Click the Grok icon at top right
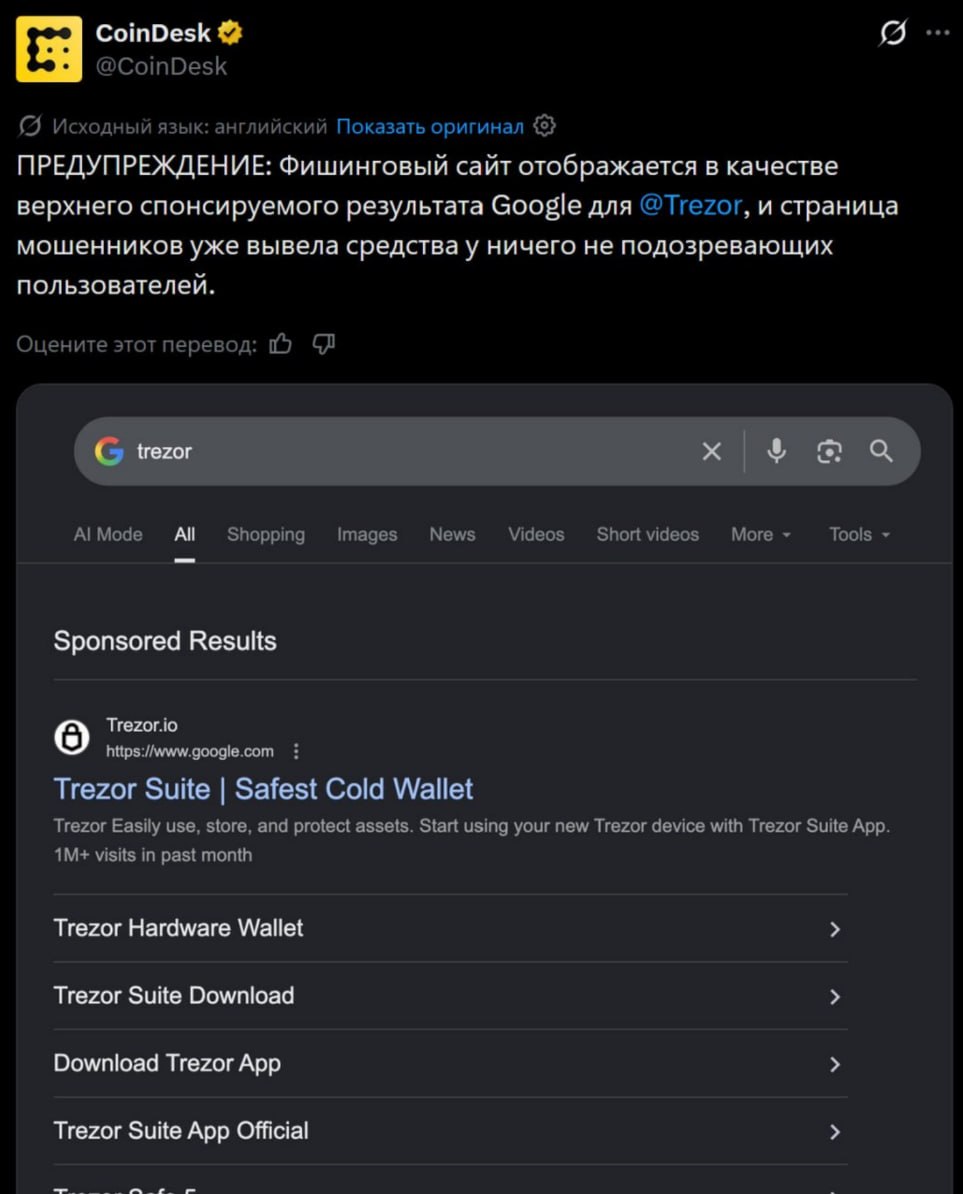The image size is (963, 1194). click(x=892, y=33)
